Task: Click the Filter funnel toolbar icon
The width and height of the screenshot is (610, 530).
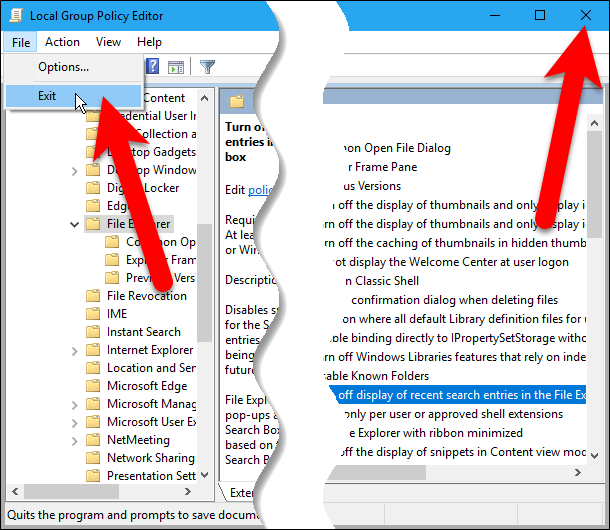Action: 207,67
